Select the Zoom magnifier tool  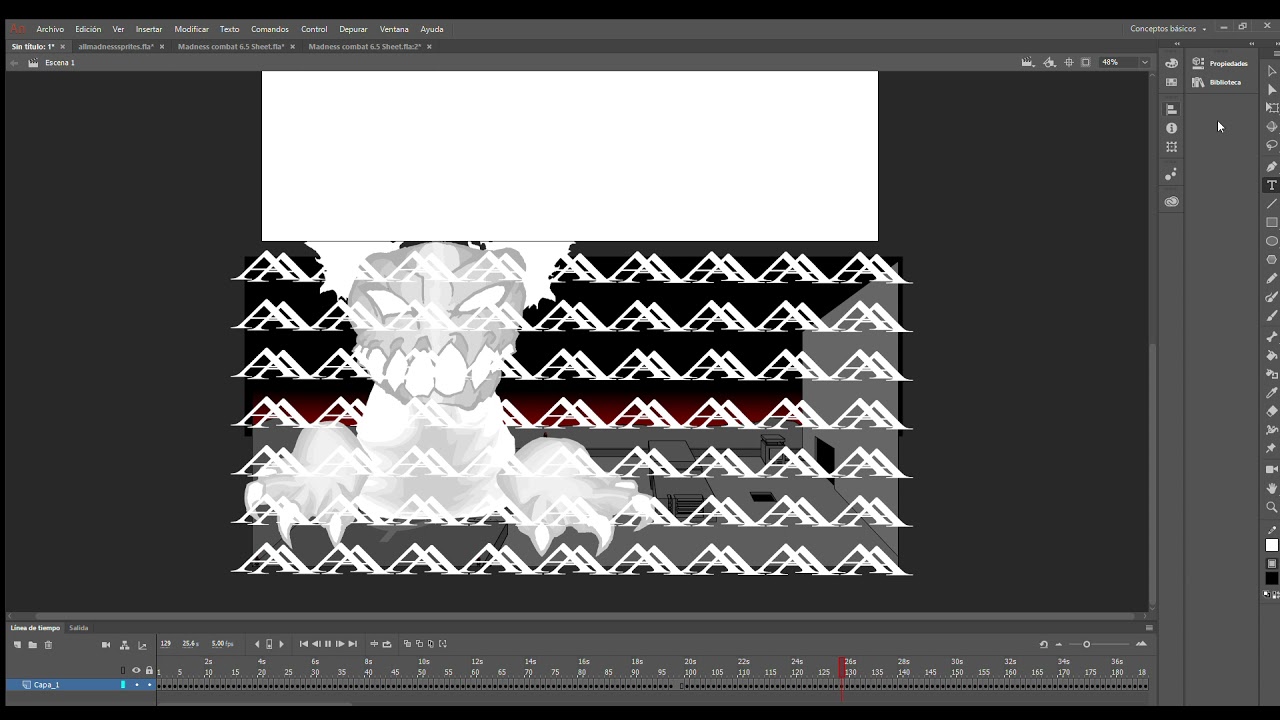[1272, 507]
